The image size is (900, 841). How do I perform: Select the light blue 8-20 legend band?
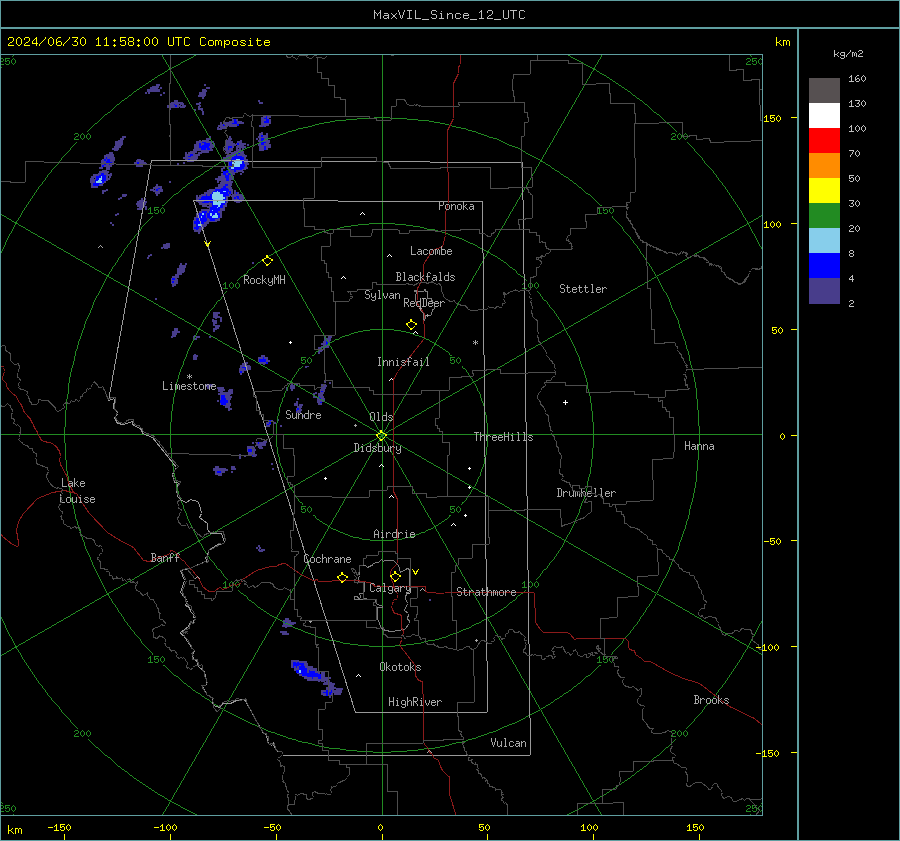[x=824, y=241]
